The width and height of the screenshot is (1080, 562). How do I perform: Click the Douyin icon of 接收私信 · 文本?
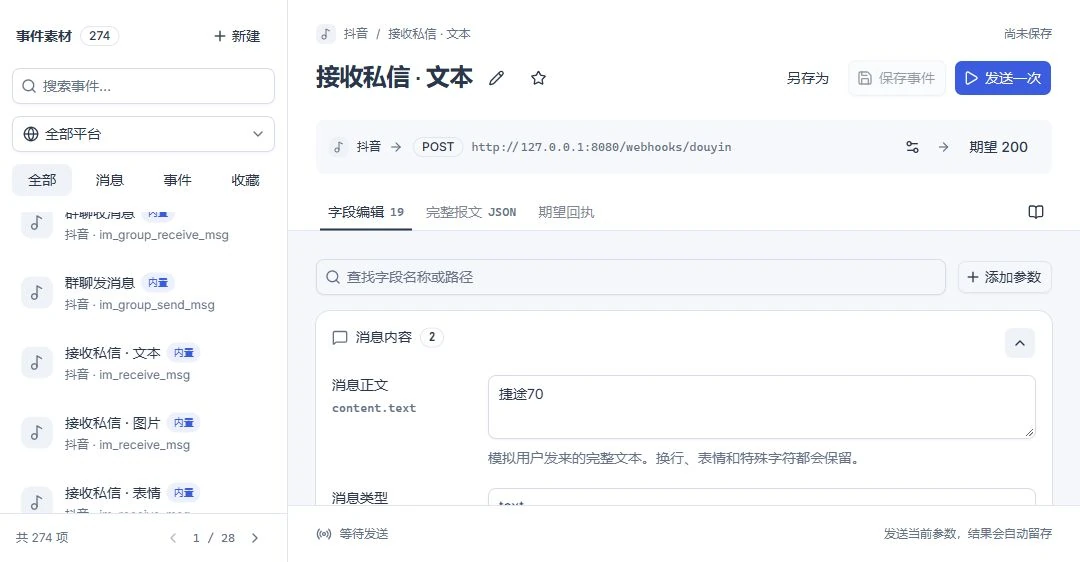coord(37,363)
